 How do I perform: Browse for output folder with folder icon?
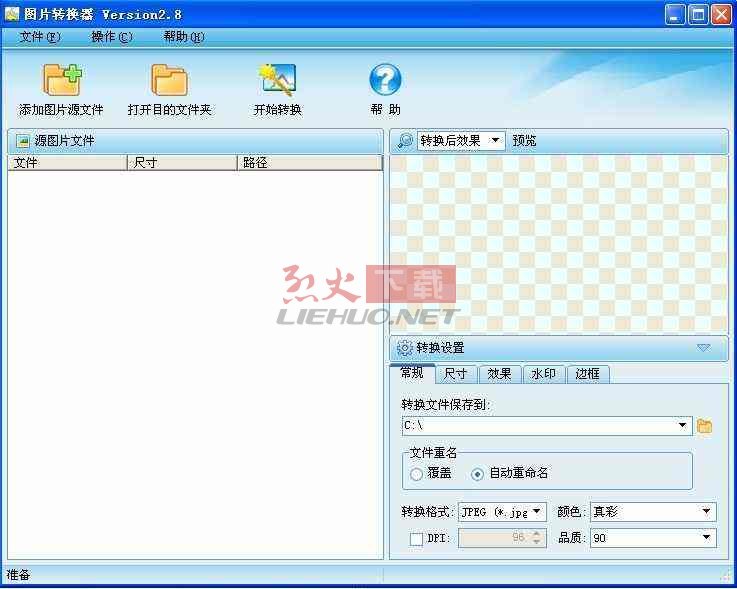point(704,426)
